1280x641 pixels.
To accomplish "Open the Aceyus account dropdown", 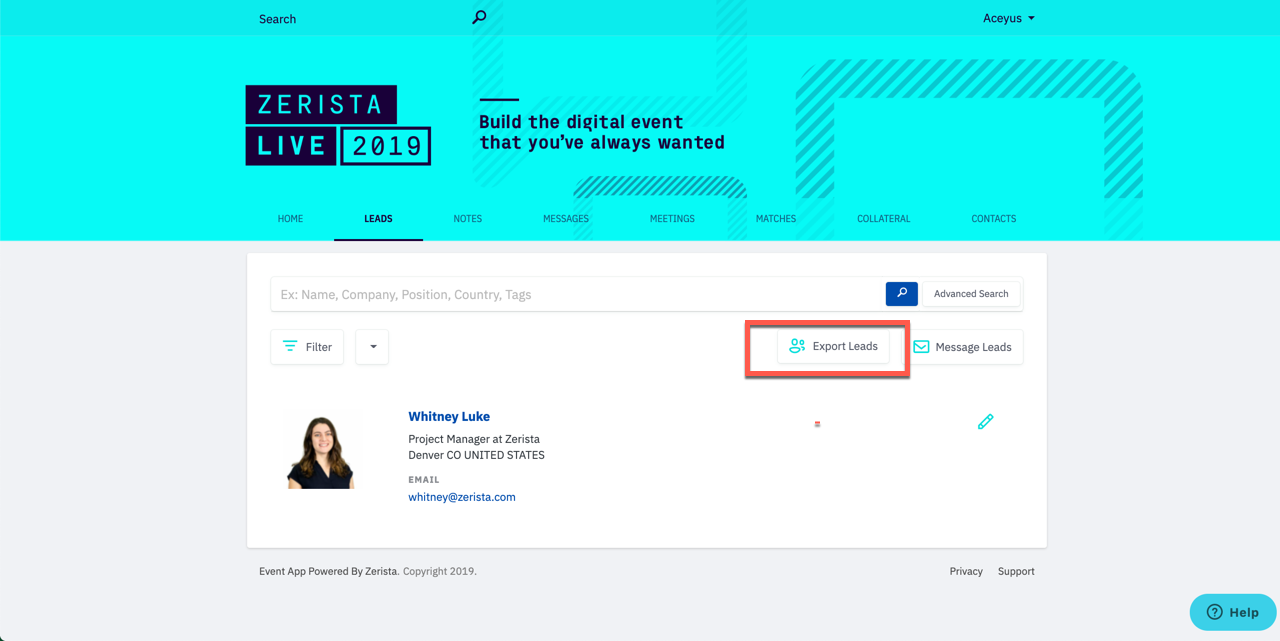I will (x=1008, y=18).
